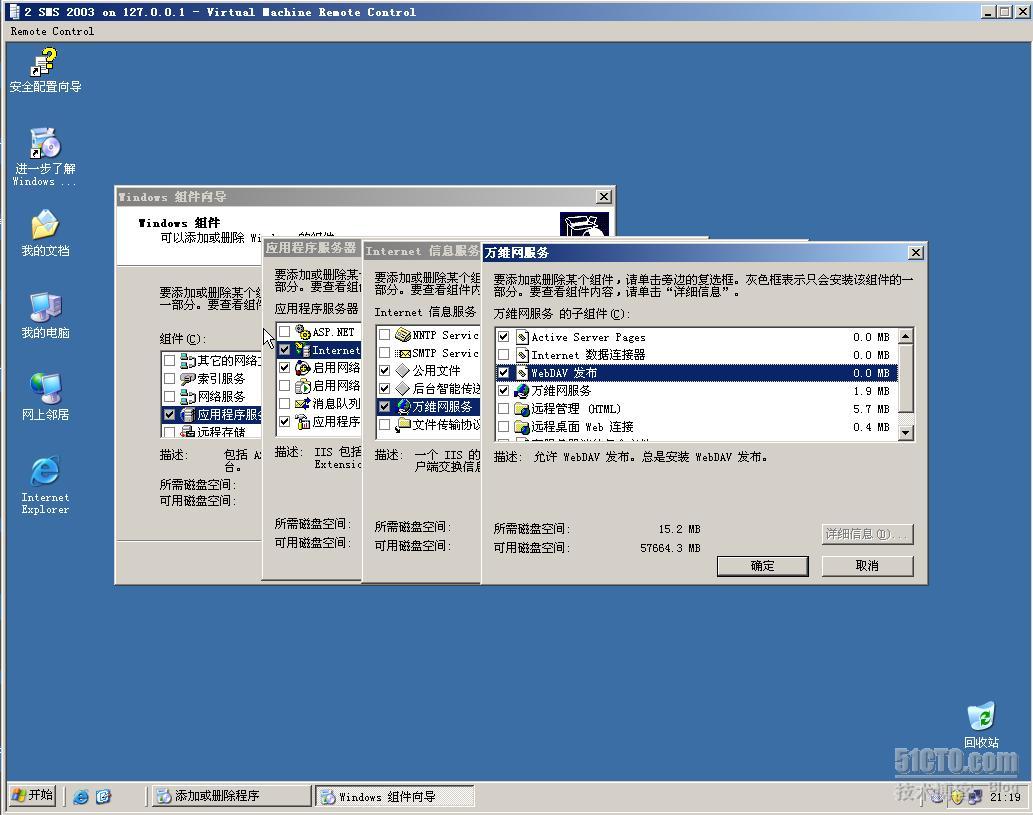Click the 远程管理 (HTML) folder icon

[522, 409]
